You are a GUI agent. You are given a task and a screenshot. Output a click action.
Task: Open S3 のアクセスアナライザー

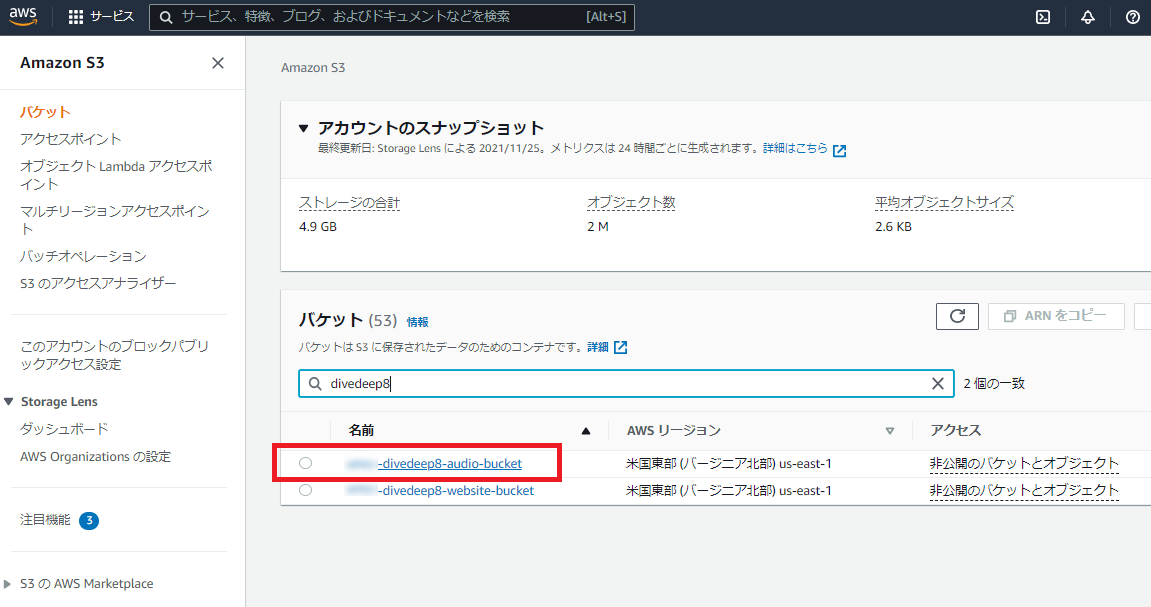point(98,283)
